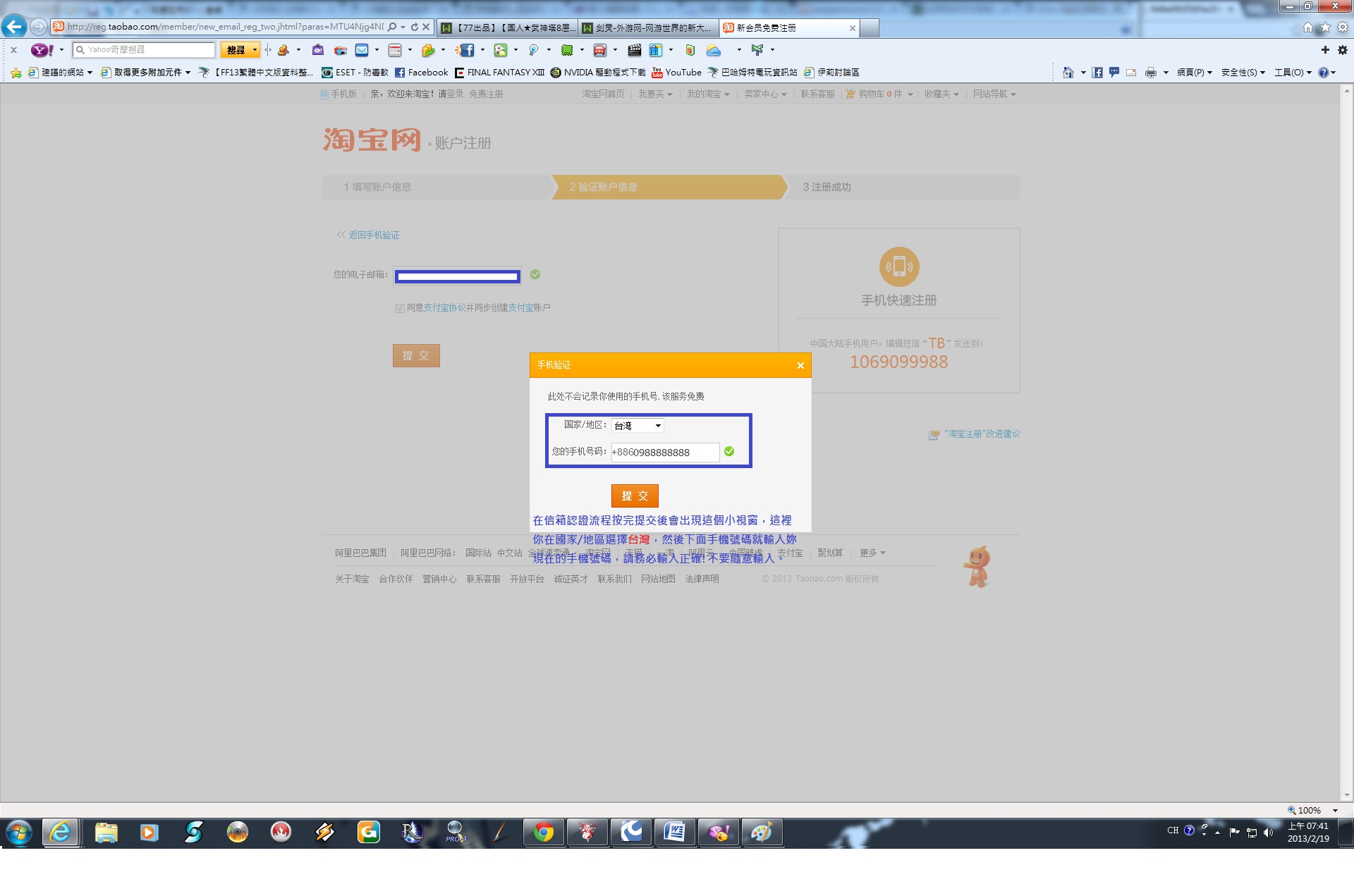
Task: Click the phone number input field
Action: [x=665, y=453]
